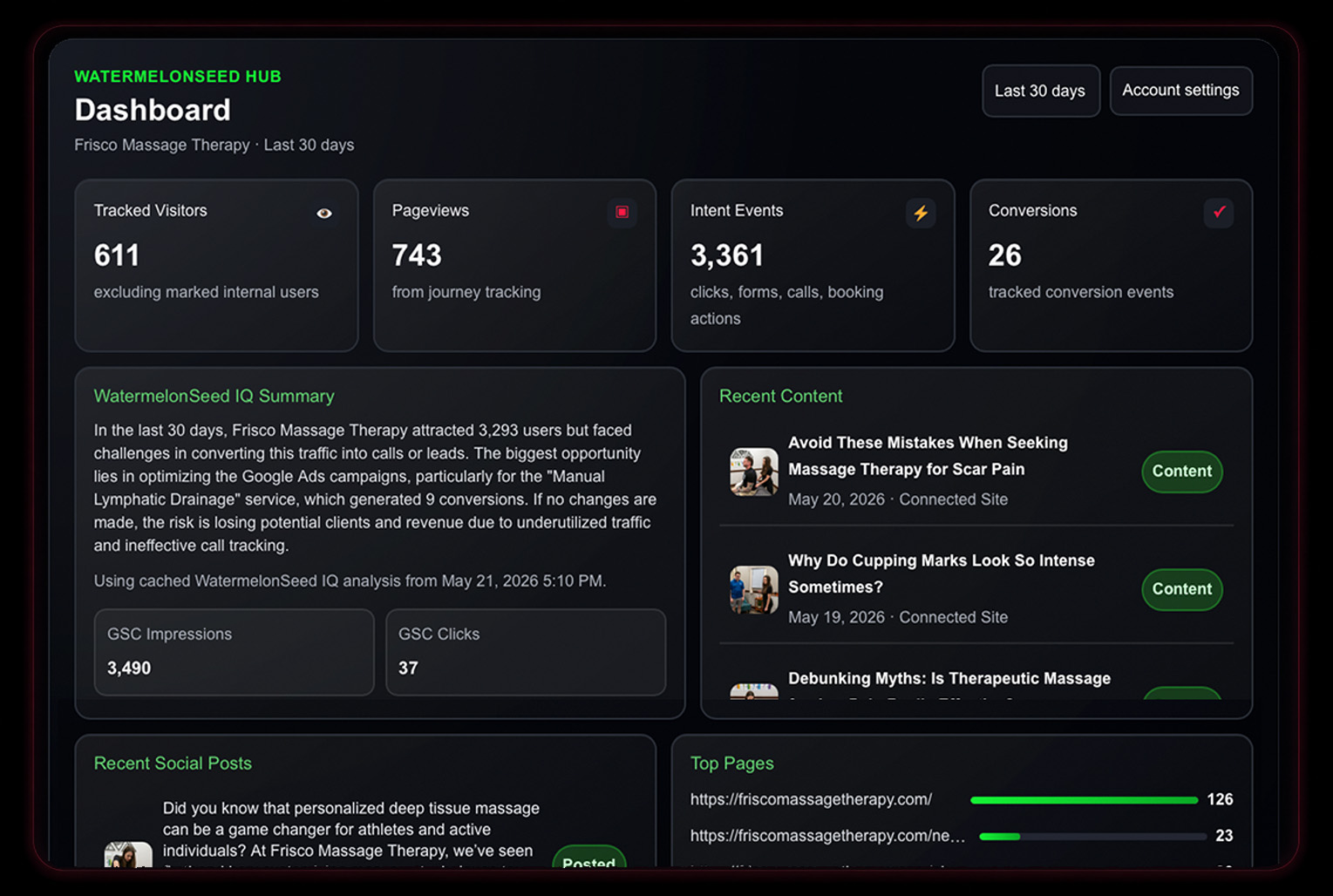Viewport: 1333px width, 896px height.
Task: Click 'clicks, forms, calls, booking actions' text
Action: [786, 305]
